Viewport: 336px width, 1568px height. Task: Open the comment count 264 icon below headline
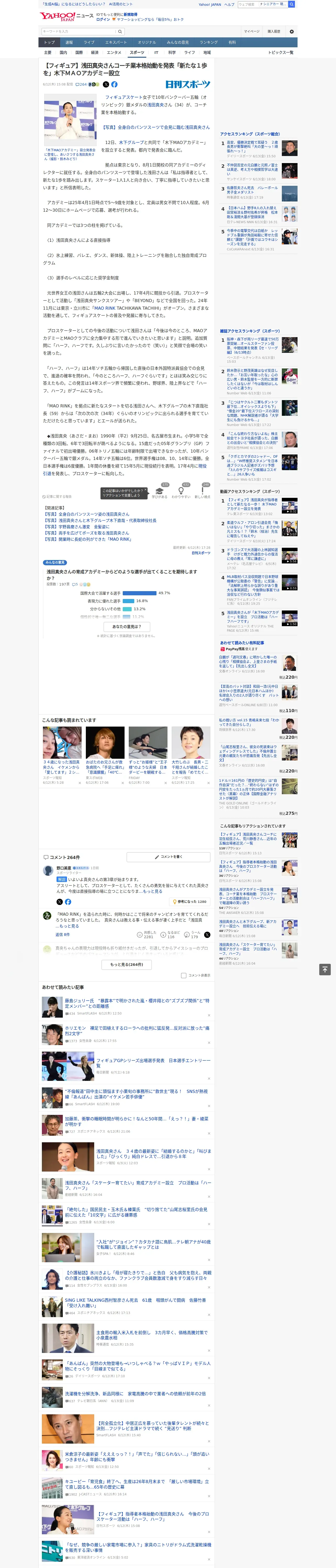[81, 85]
